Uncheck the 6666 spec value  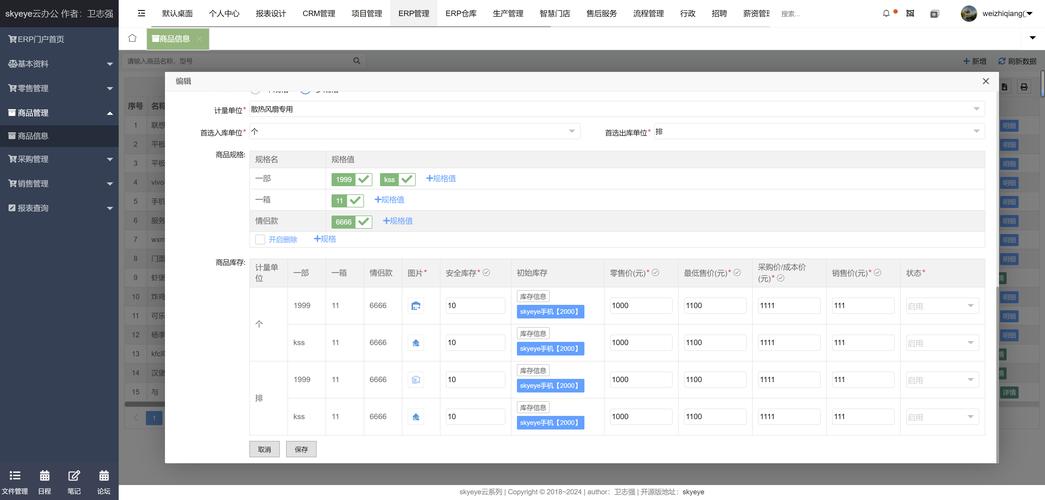pos(363,221)
